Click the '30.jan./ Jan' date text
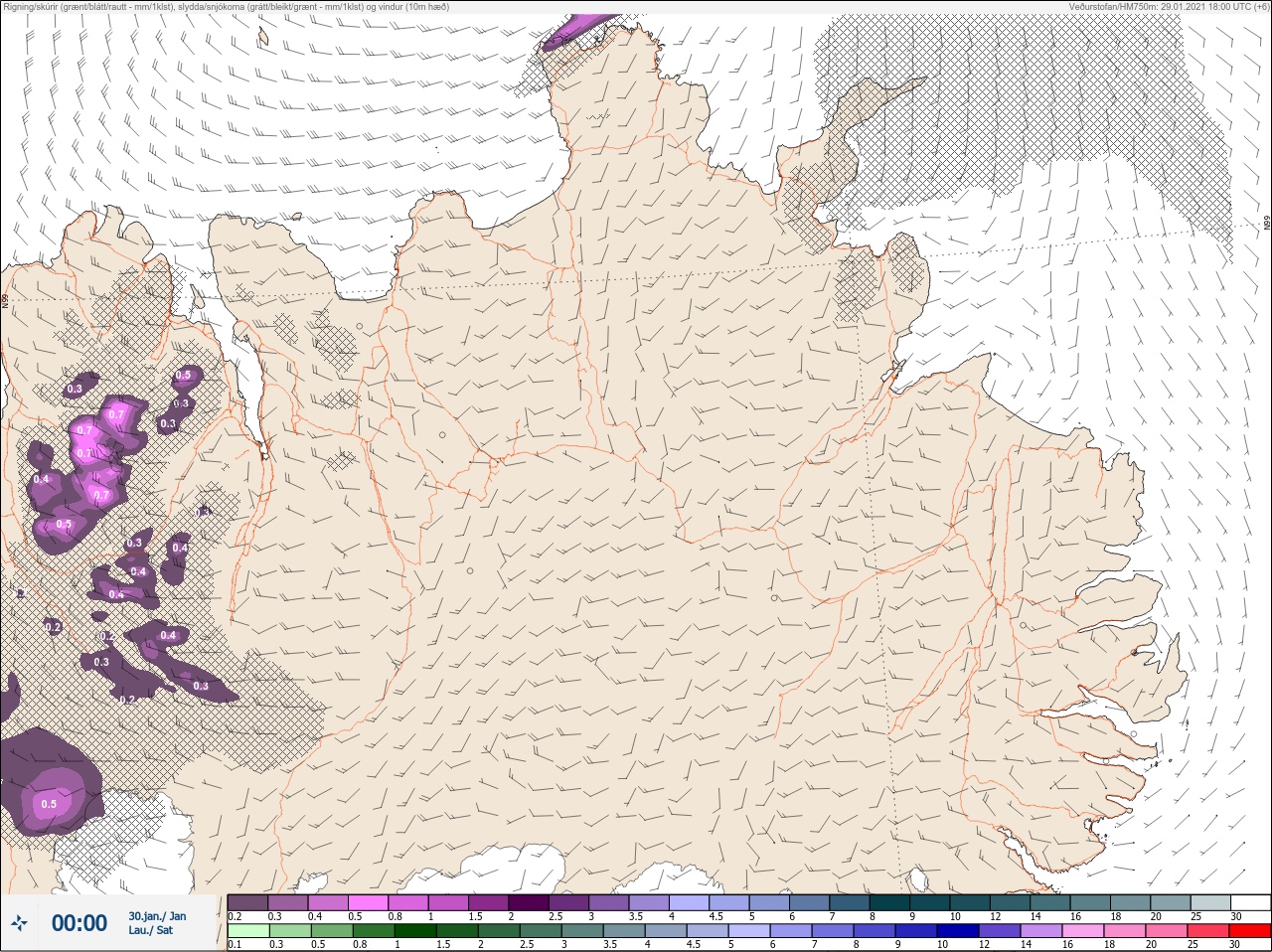This screenshot has height=952, width=1272. tap(157, 916)
